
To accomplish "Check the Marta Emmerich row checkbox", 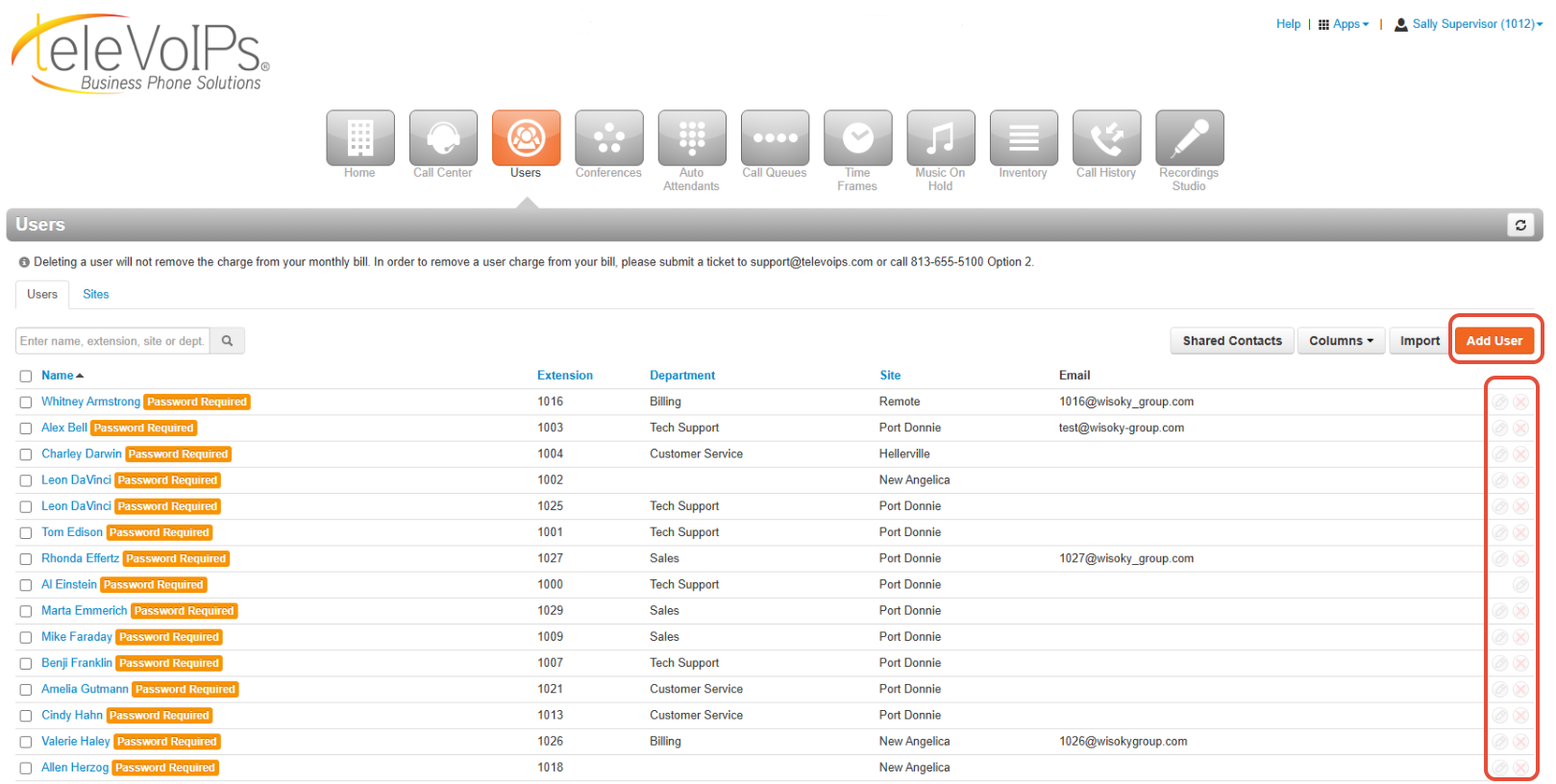I will 26,611.
